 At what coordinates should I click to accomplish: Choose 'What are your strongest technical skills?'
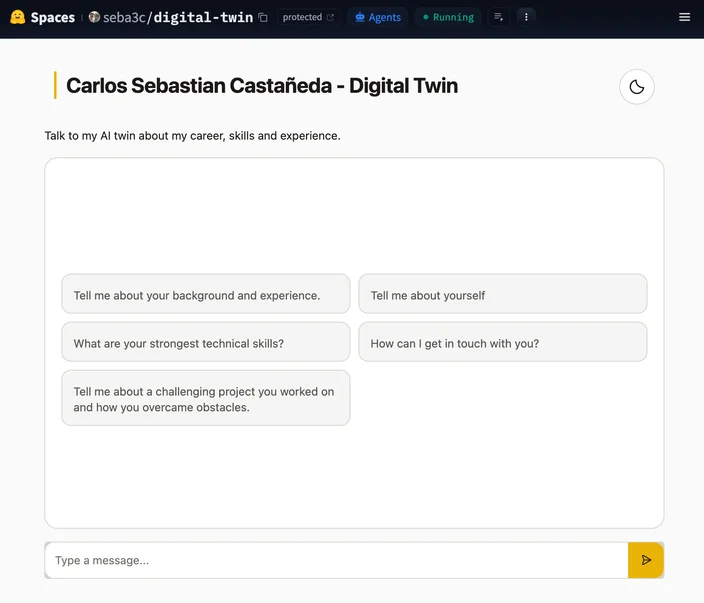pyautogui.click(x=206, y=342)
